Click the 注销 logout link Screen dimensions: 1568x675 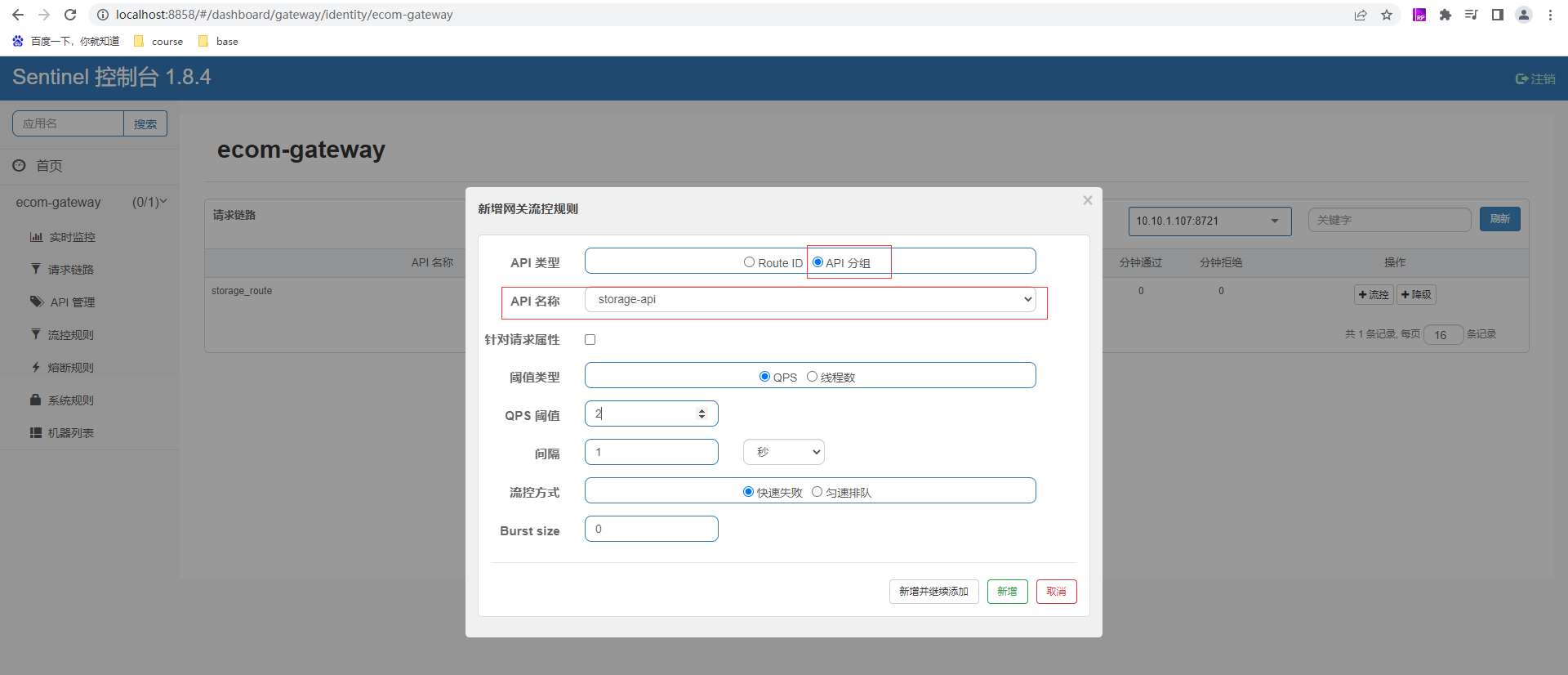pyautogui.click(x=1535, y=78)
